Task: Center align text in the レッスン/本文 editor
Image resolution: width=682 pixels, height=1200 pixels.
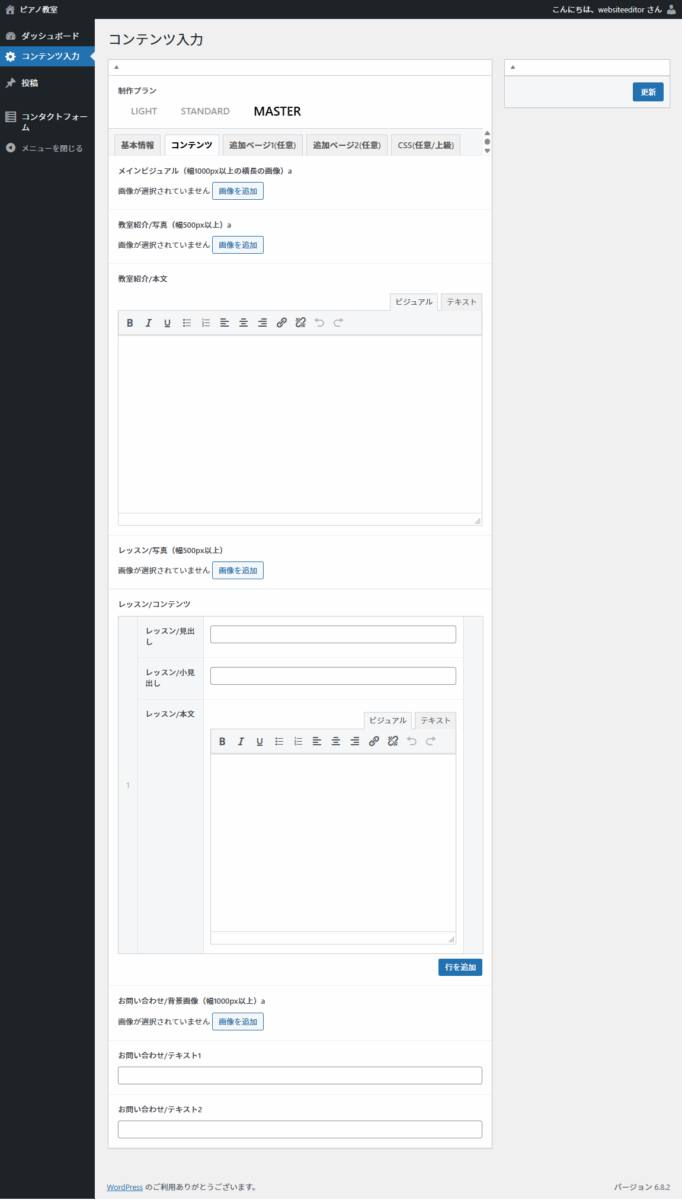Action: 335,741
